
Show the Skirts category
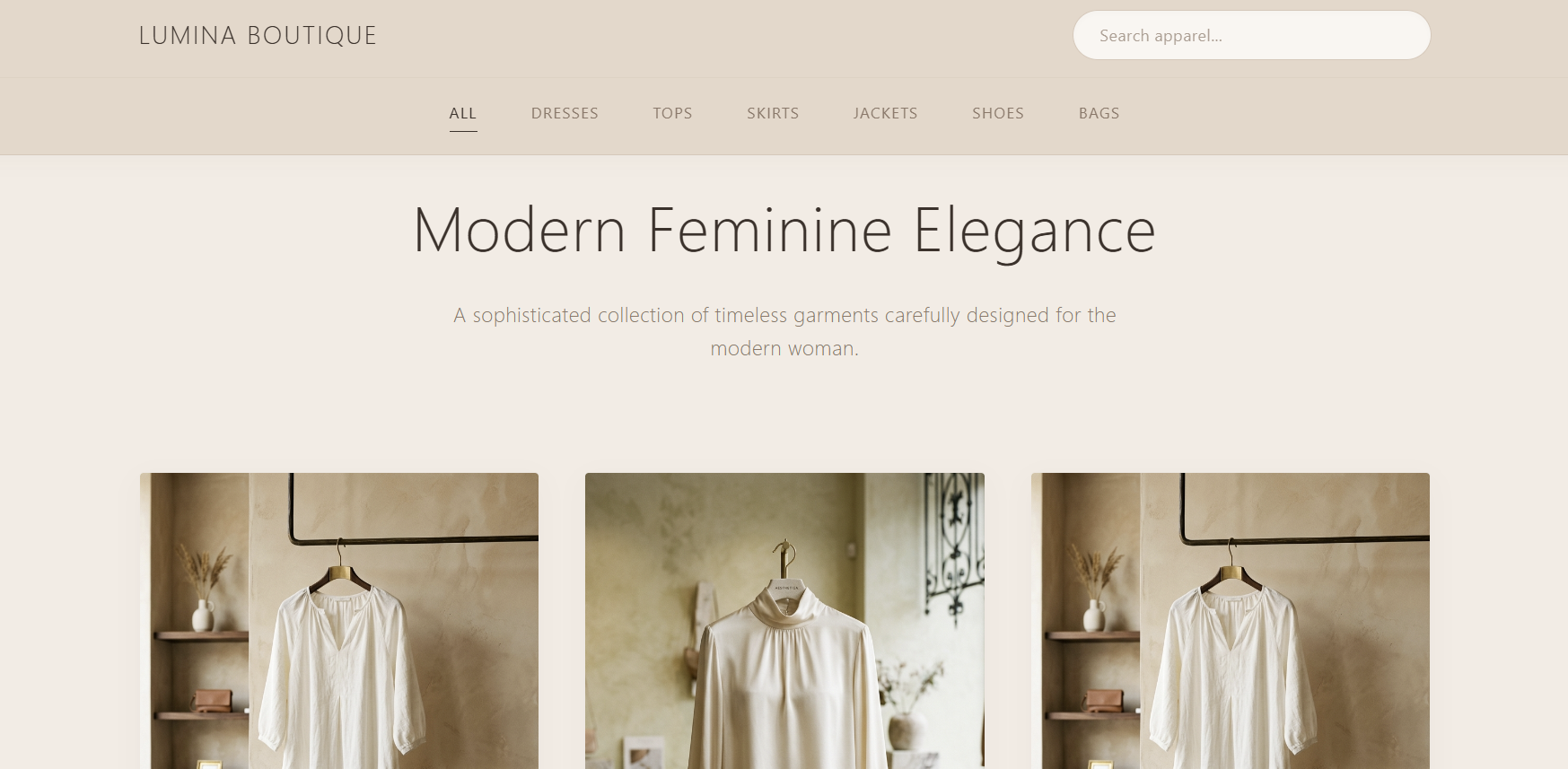[773, 113]
